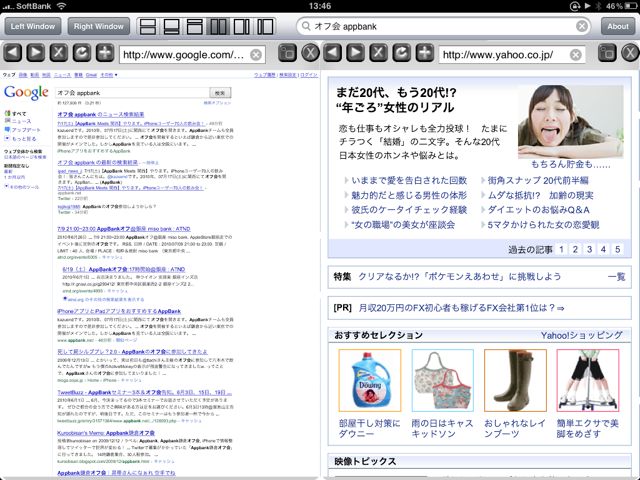The height and width of the screenshot is (480, 640).
Task: Open 魅力的だと感じる男性の体形 article link
Action: point(409,195)
